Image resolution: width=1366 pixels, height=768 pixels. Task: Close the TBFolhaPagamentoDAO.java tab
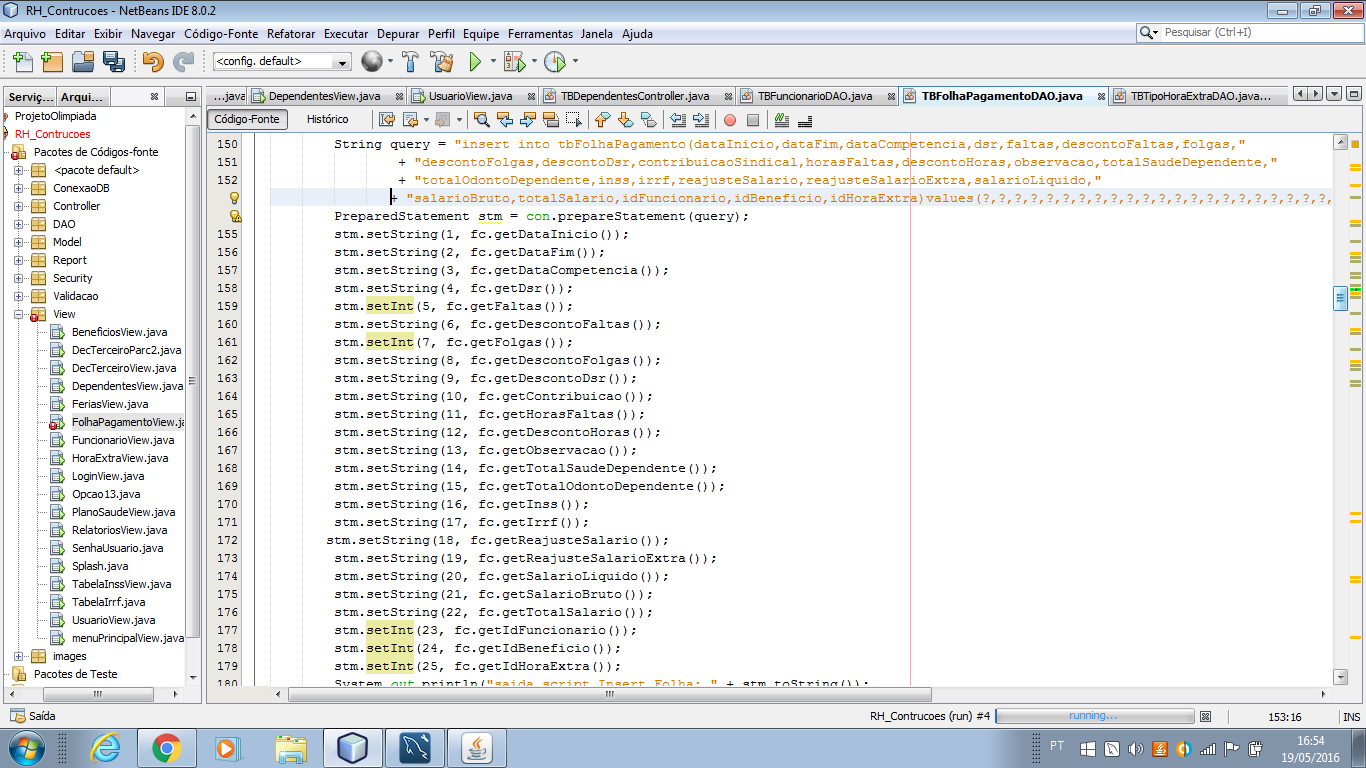point(1100,97)
